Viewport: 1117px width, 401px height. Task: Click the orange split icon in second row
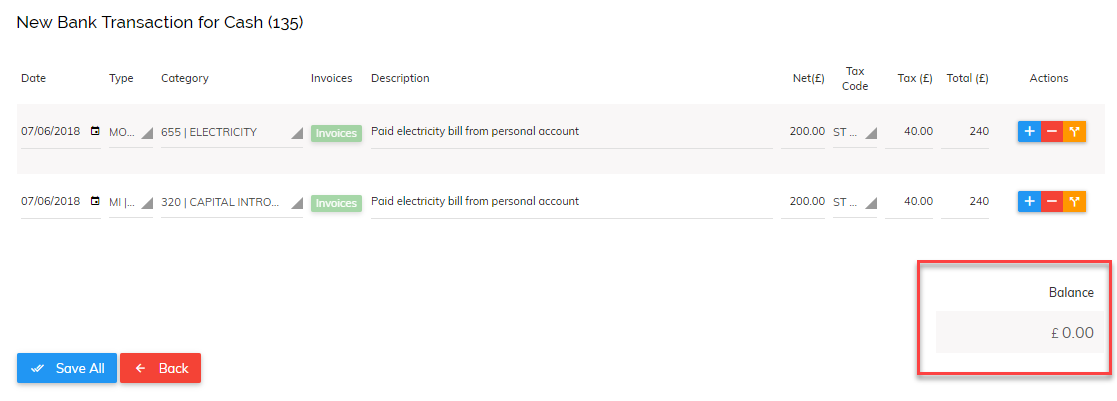coord(1075,202)
